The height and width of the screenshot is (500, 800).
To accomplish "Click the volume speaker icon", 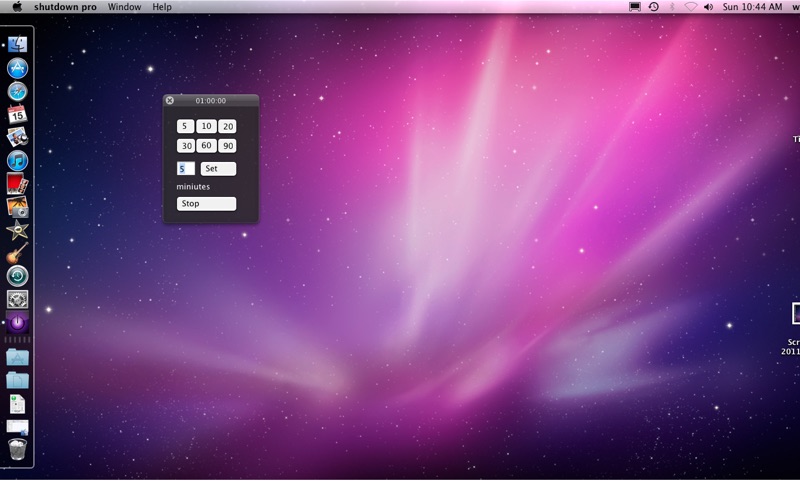I will pyautogui.click(x=709, y=7).
